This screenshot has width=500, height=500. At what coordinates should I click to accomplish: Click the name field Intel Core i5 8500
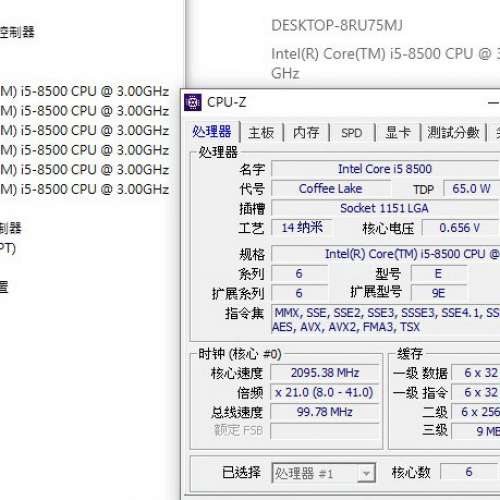click(x=385, y=169)
